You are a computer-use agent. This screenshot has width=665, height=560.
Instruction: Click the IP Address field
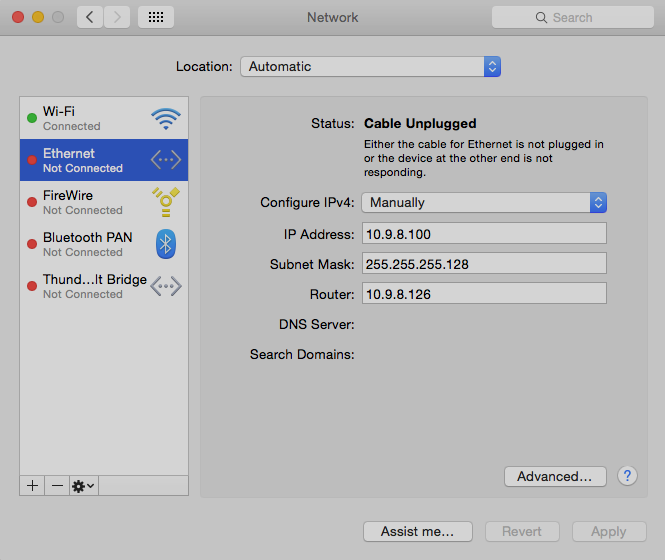coord(484,234)
